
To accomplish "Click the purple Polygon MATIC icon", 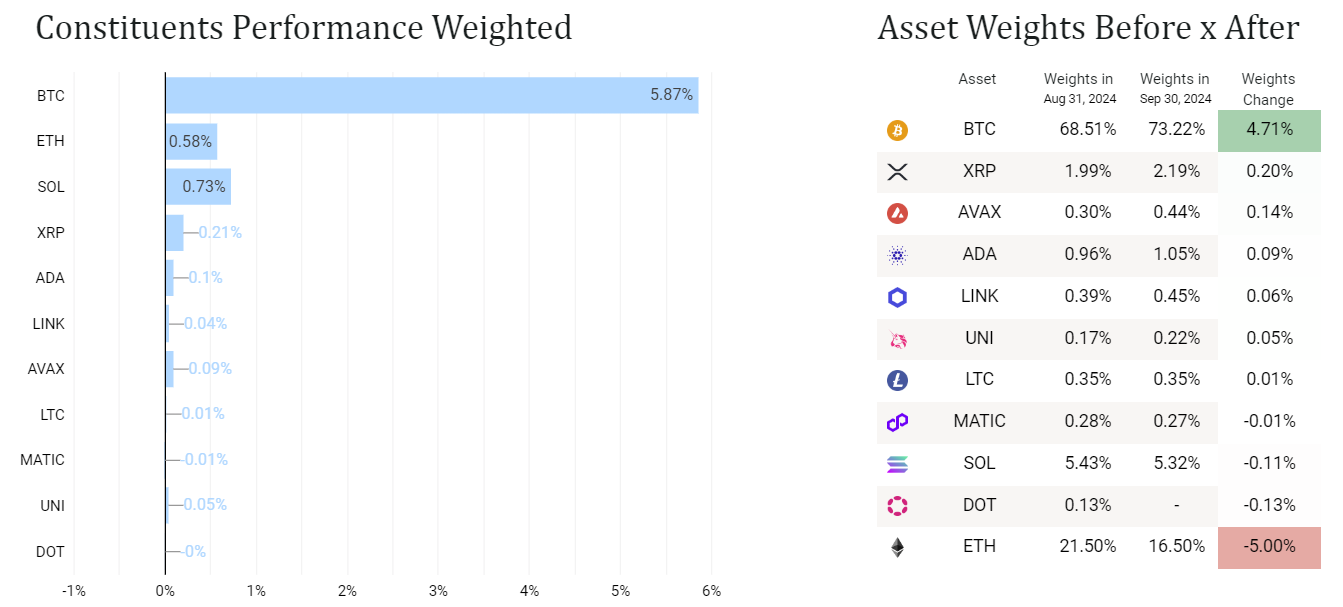I will click(897, 422).
